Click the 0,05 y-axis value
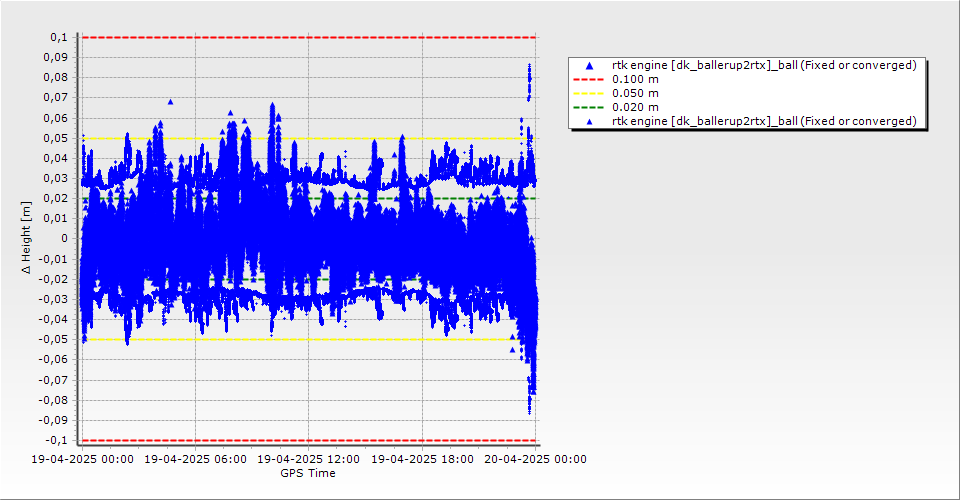 tap(56, 138)
